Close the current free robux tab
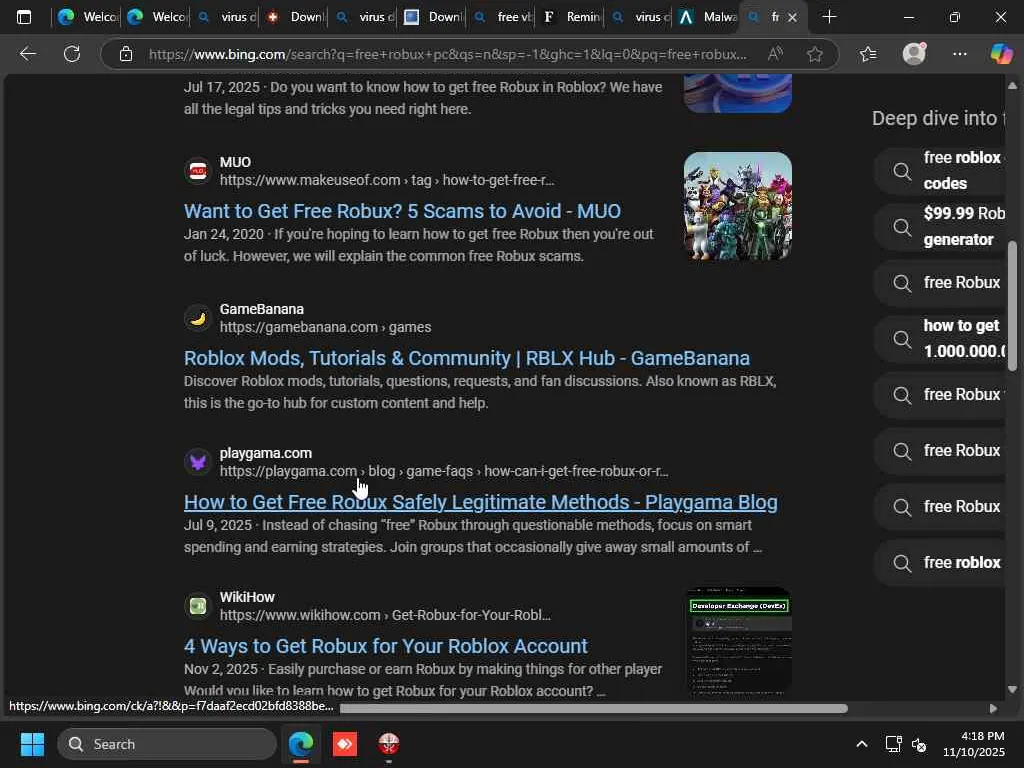Viewport: 1024px width, 768px height. coord(792,18)
